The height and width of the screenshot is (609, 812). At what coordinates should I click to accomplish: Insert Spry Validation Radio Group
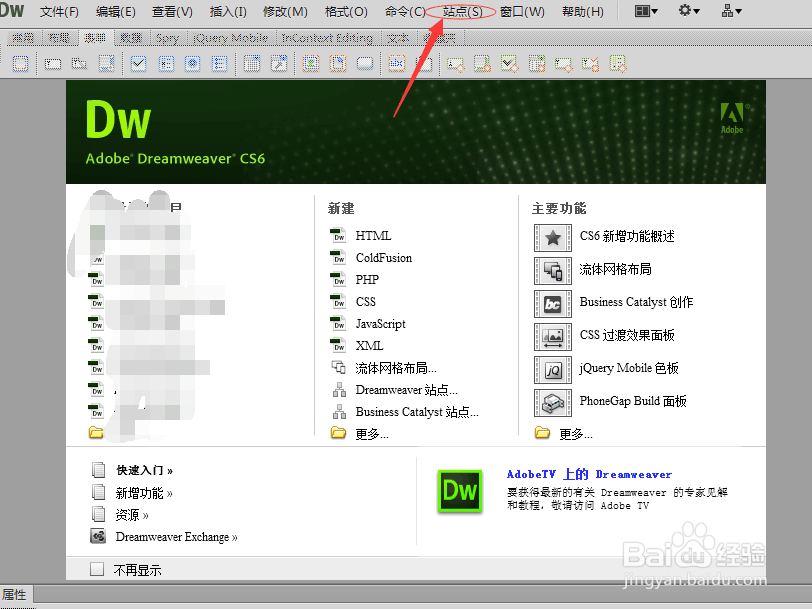click(617, 64)
